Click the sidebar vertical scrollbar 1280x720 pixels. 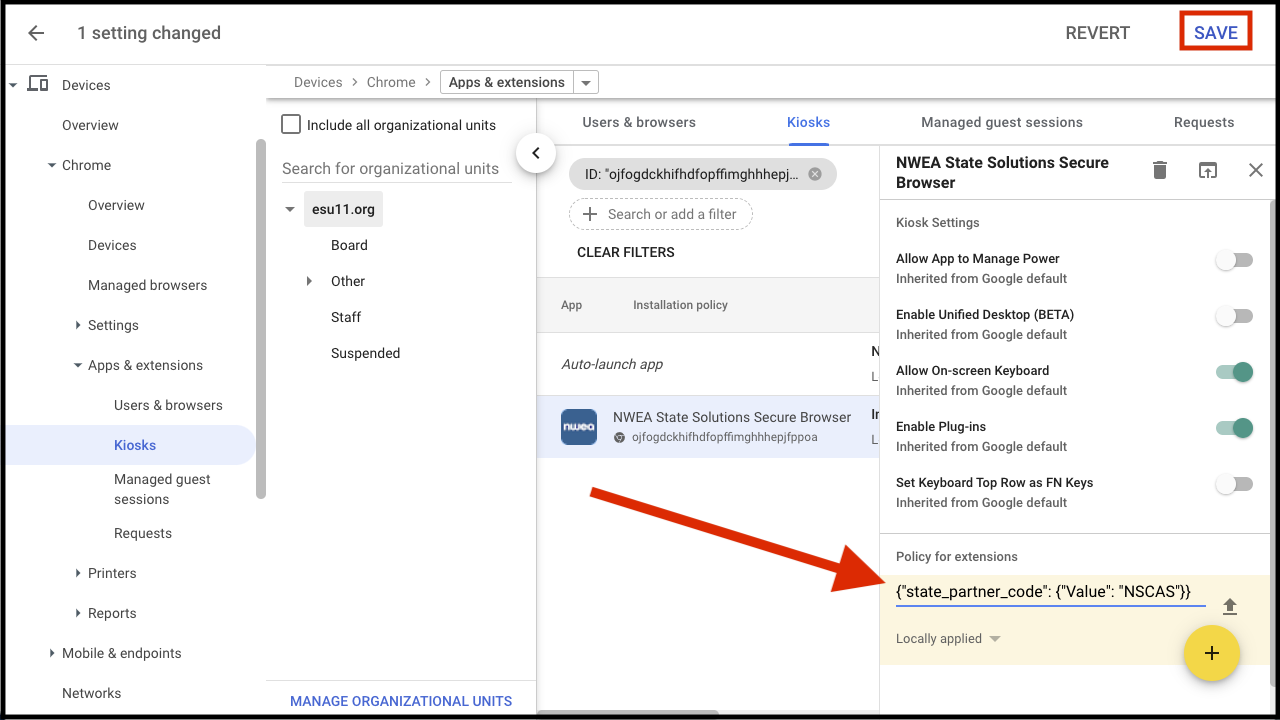click(x=261, y=318)
